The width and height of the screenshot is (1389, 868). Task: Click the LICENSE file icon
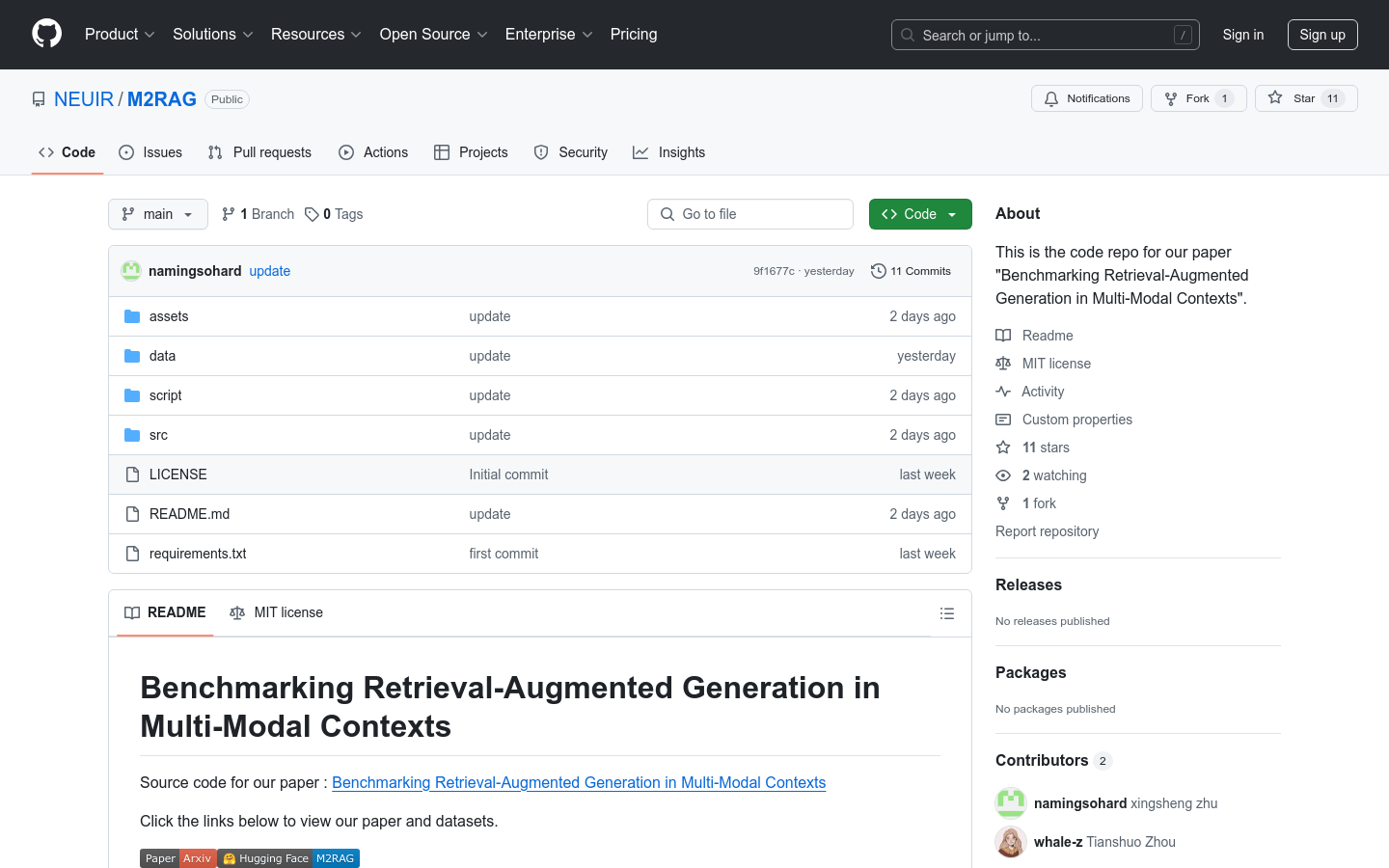click(132, 475)
